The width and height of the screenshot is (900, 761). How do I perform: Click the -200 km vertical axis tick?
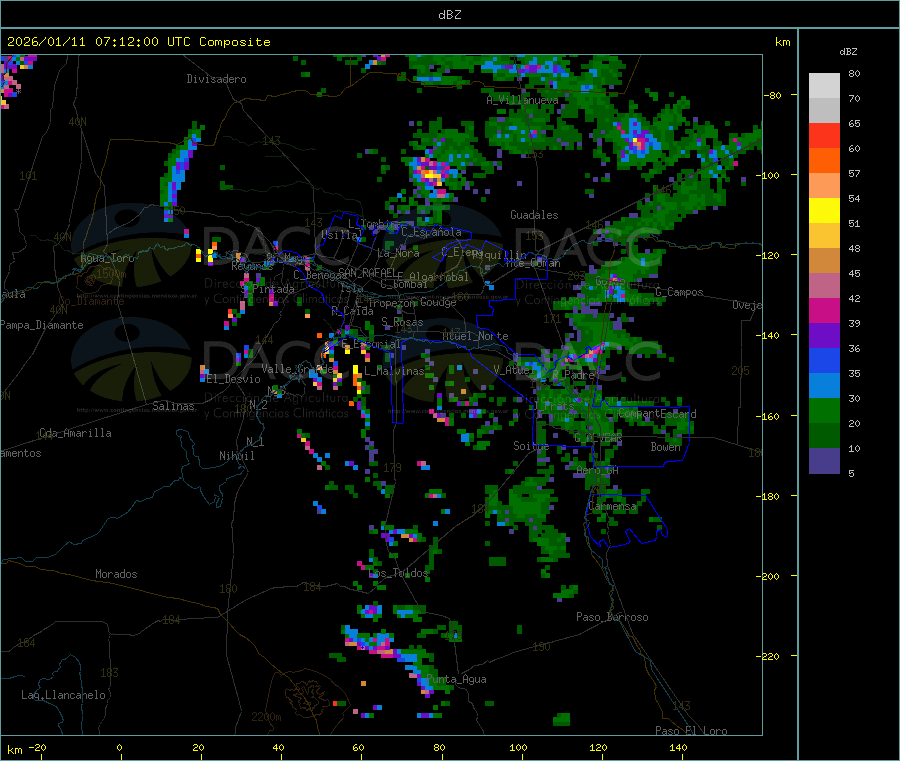pyautogui.click(x=770, y=576)
